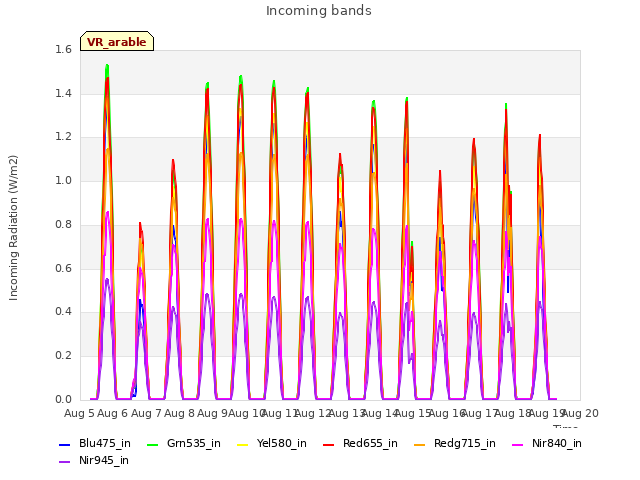Click the Aug 8 x-axis tick label
Viewport: 640px width, 480px height.
click(179, 413)
